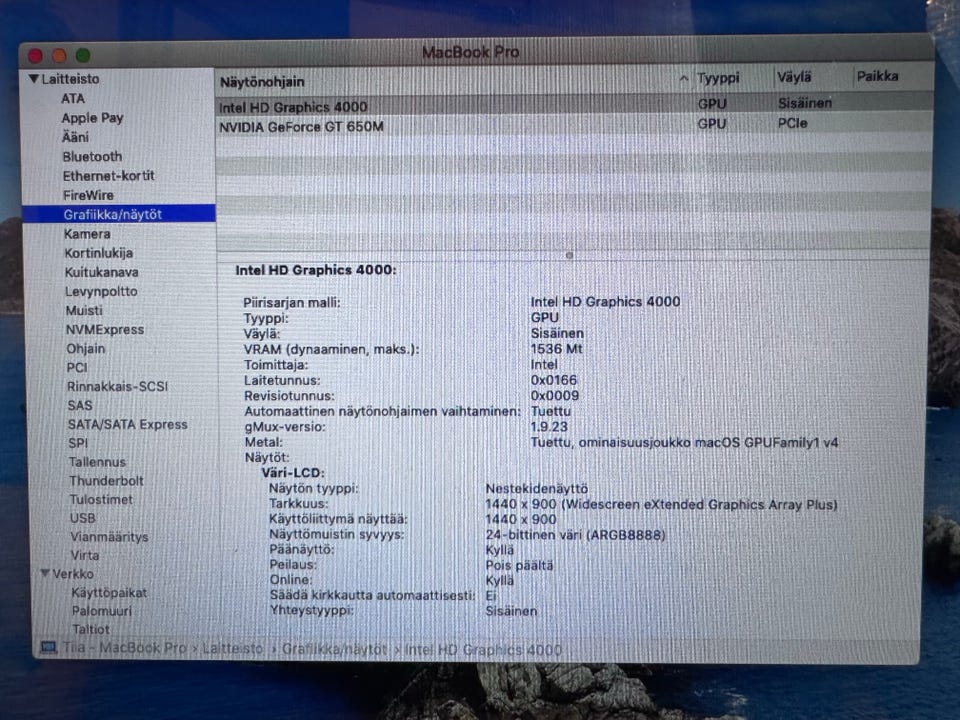The width and height of the screenshot is (960, 720).
Task: Select Virta in the sidebar
Action: coord(84,555)
